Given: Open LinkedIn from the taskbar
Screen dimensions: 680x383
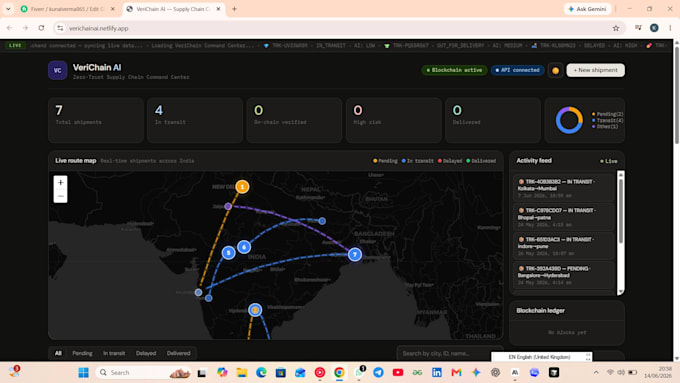Looking at the screenshot, I should (x=437, y=373).
